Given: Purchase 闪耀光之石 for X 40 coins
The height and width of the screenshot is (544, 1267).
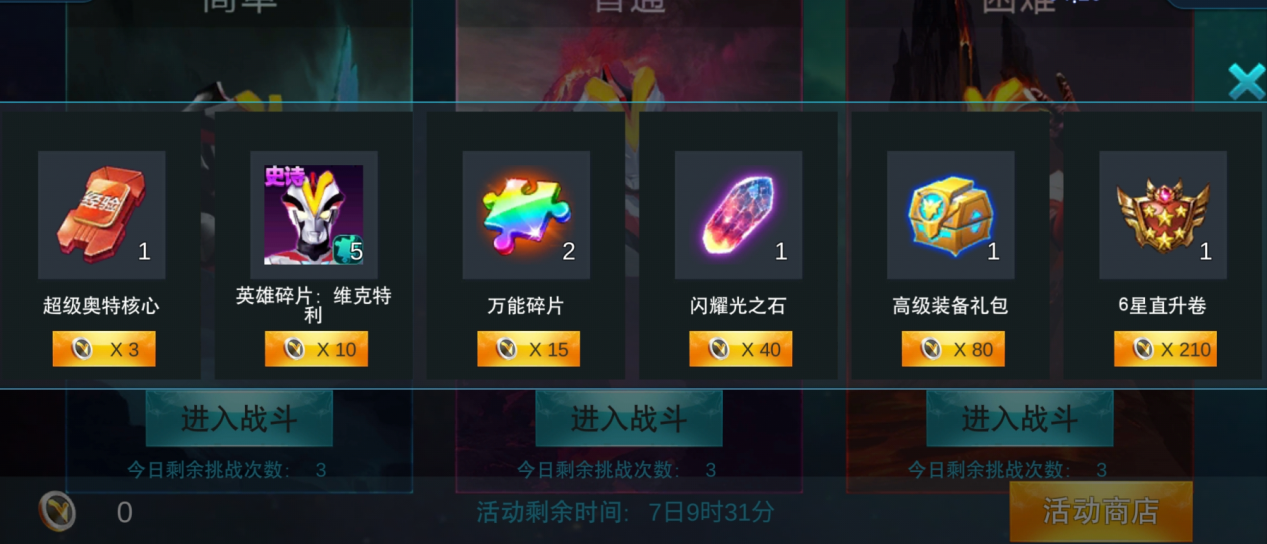Looking at the screenshot, I should pyautogui.click(x=741, y=349).
